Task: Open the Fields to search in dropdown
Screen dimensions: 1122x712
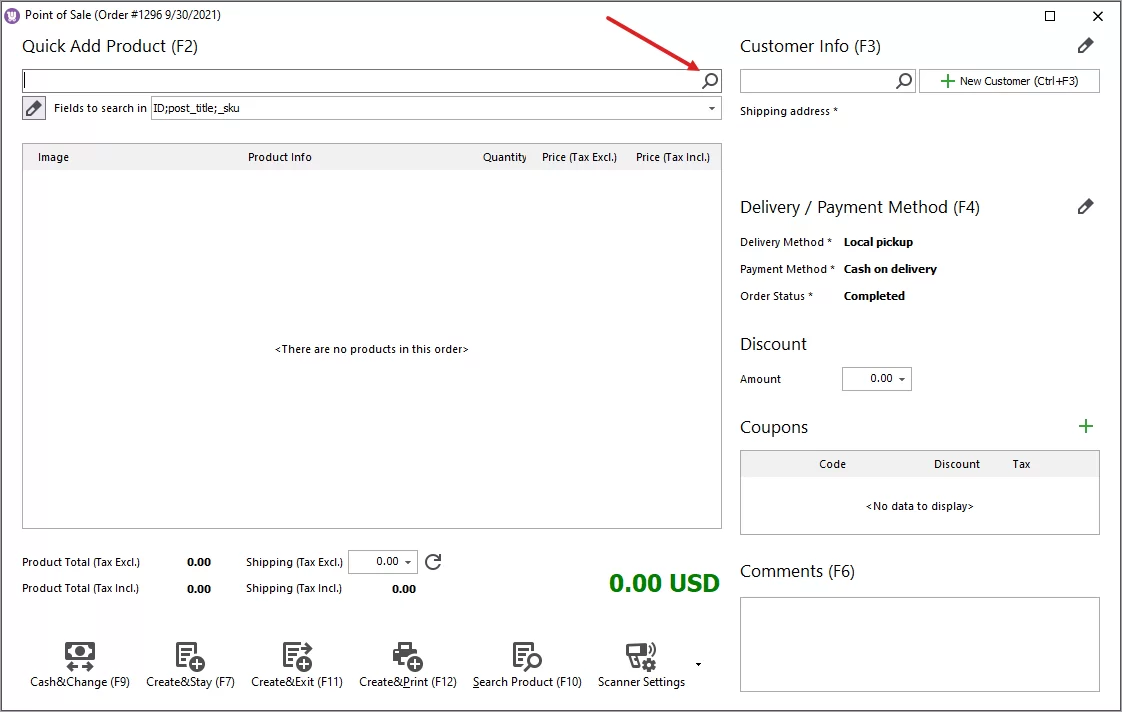Action: pyautogui.click(x=711, y=107)
